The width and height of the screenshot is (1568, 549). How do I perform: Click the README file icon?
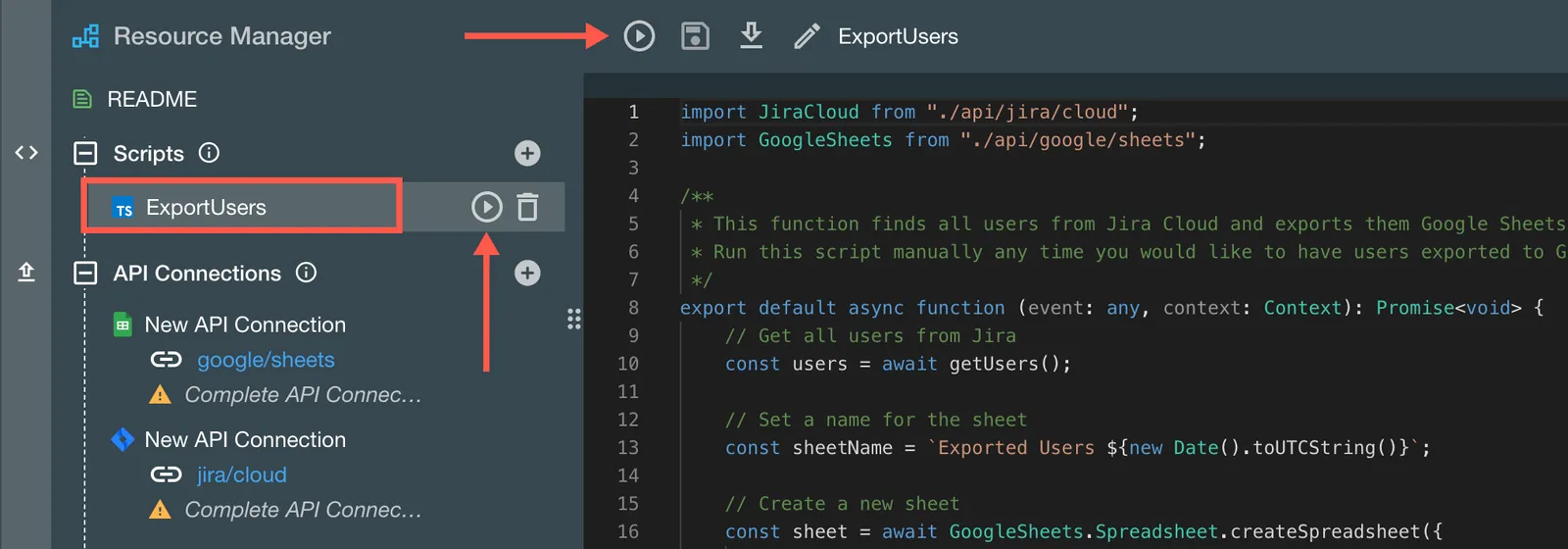point(83,99)
